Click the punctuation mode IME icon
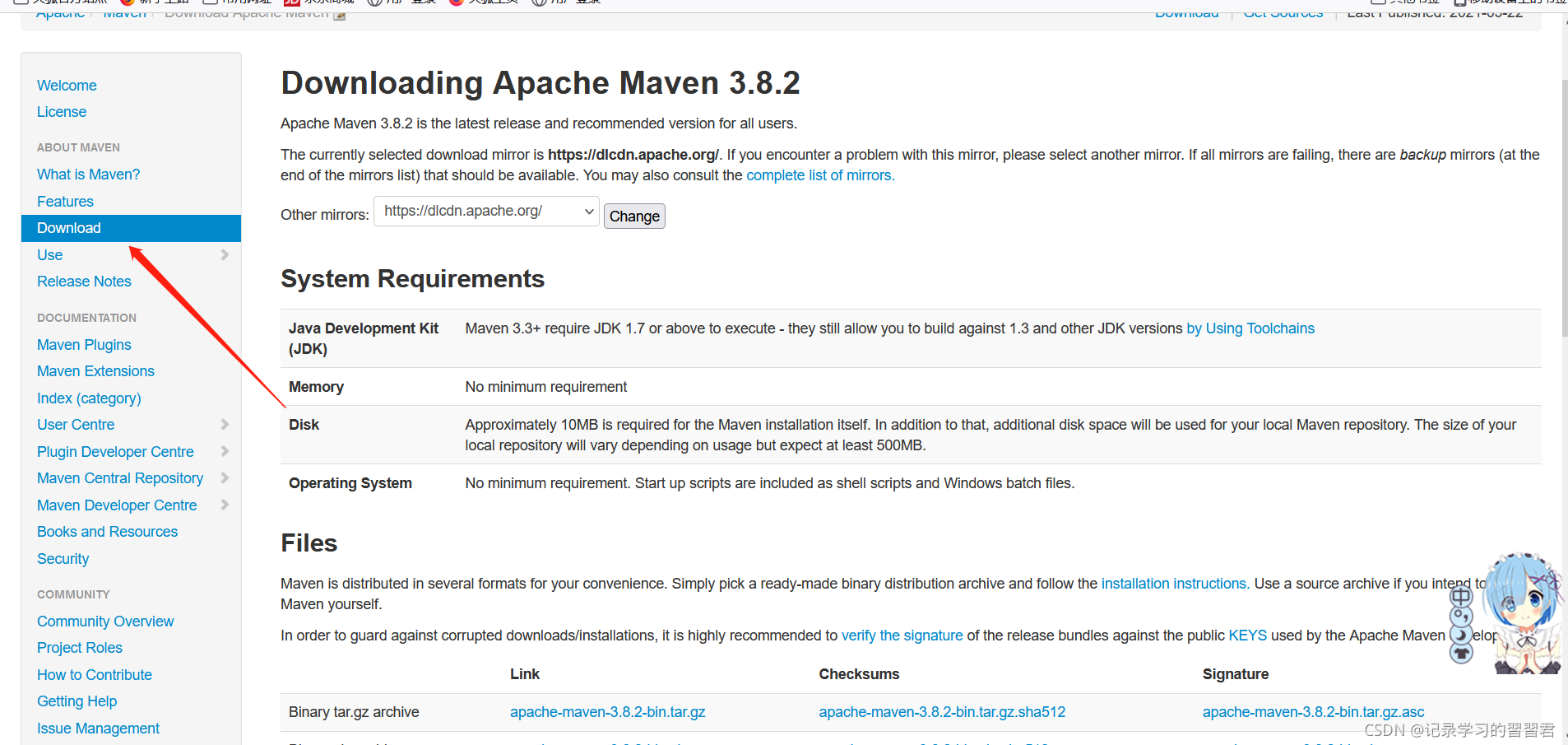This screenshot has height=745, width=1568. click(1461, 616)
